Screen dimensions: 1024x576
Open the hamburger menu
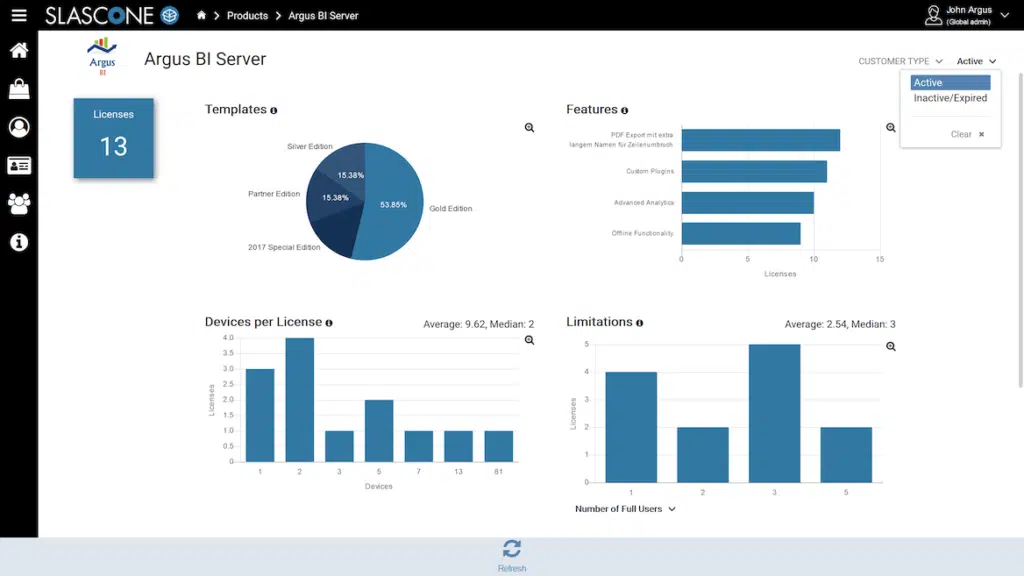tap(19, 16)
